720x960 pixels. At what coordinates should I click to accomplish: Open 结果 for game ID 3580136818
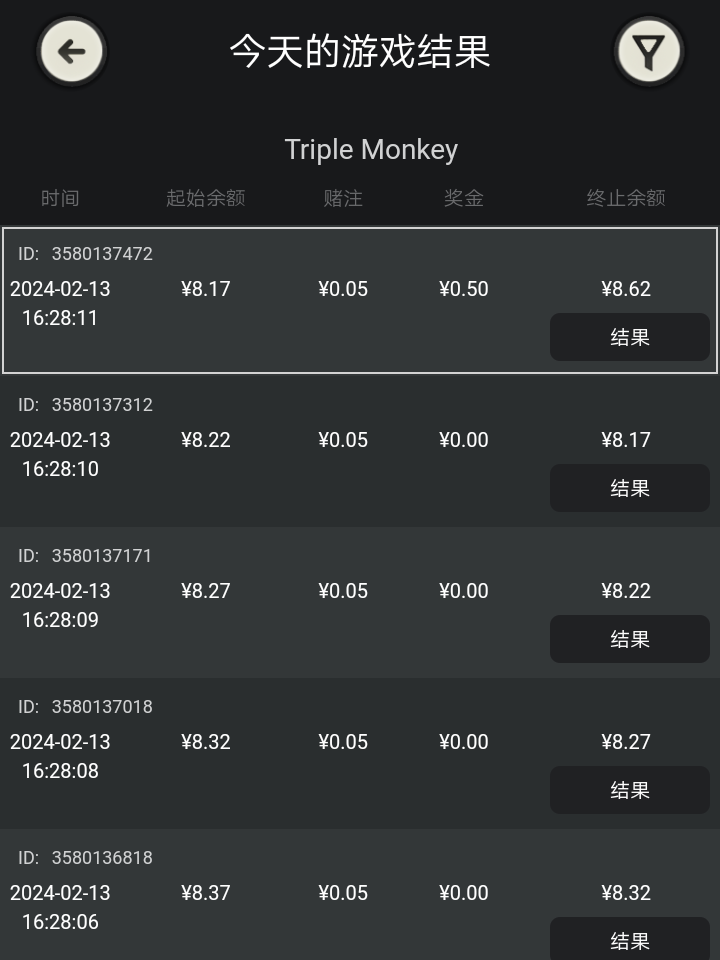pyautogui.click(x=629, y=940)
